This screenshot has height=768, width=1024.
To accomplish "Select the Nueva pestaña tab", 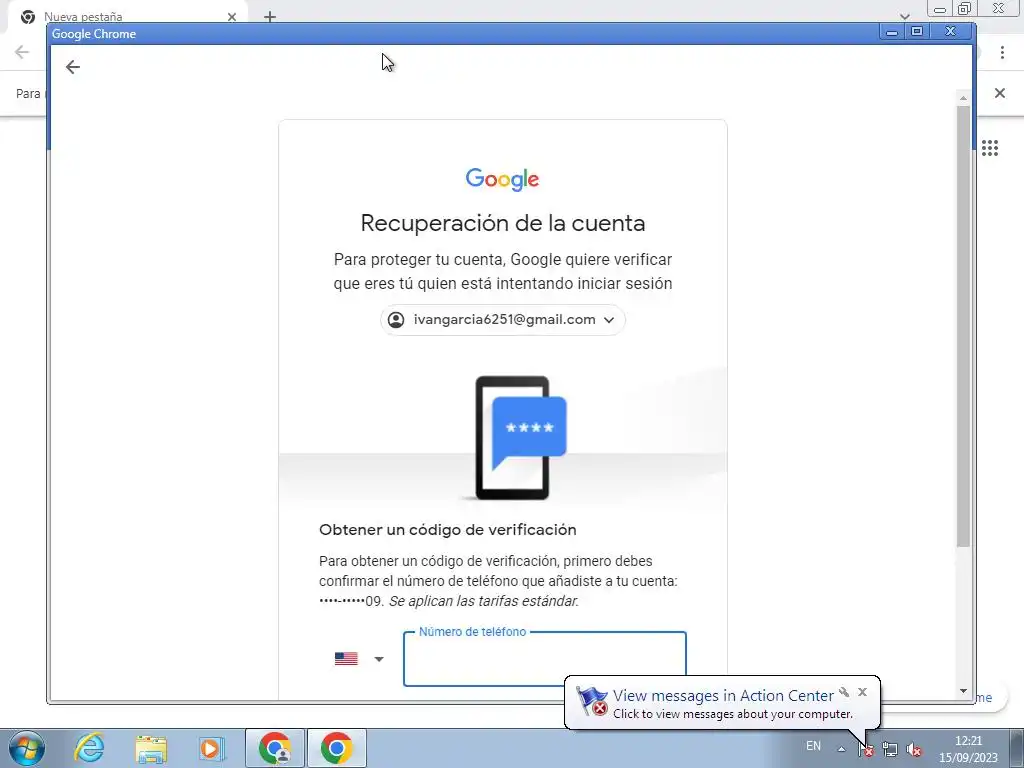I will click(127, 17).
